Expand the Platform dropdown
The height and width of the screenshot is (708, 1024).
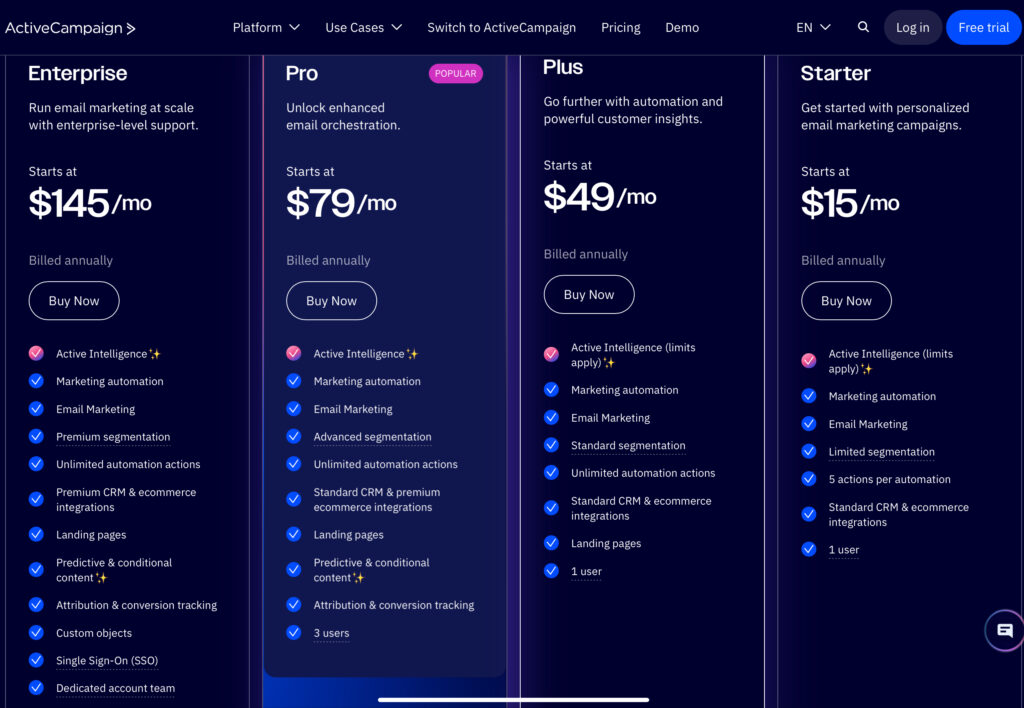pos(266,27)
